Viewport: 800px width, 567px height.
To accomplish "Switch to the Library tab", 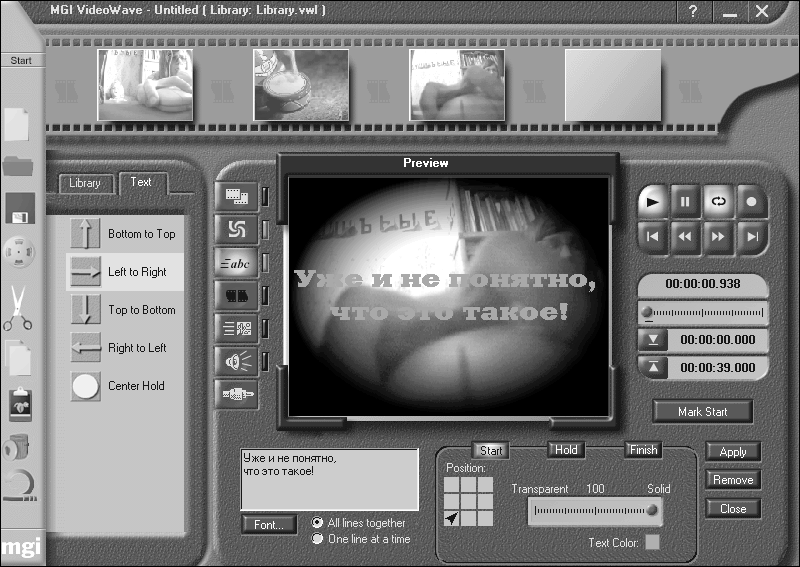I will pyautogui.click(x=85, y=183).
